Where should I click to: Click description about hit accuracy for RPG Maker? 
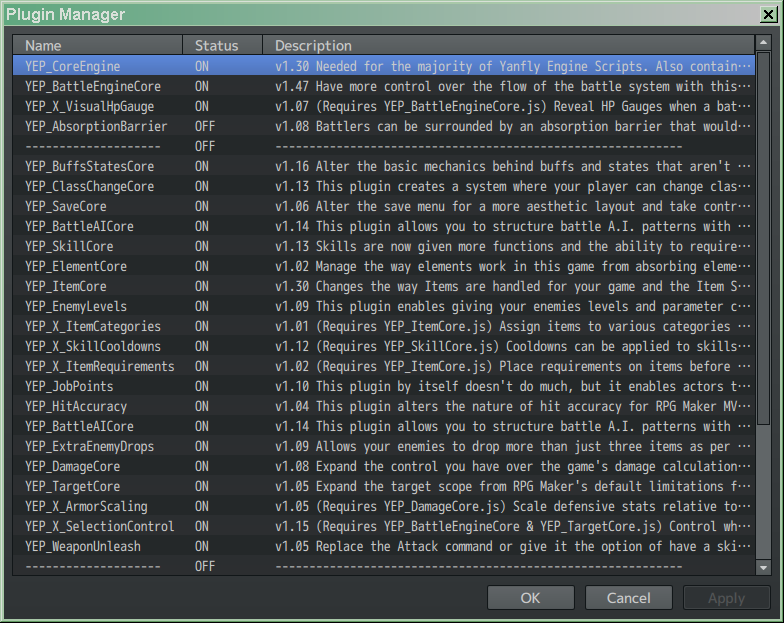pos(512,406)
